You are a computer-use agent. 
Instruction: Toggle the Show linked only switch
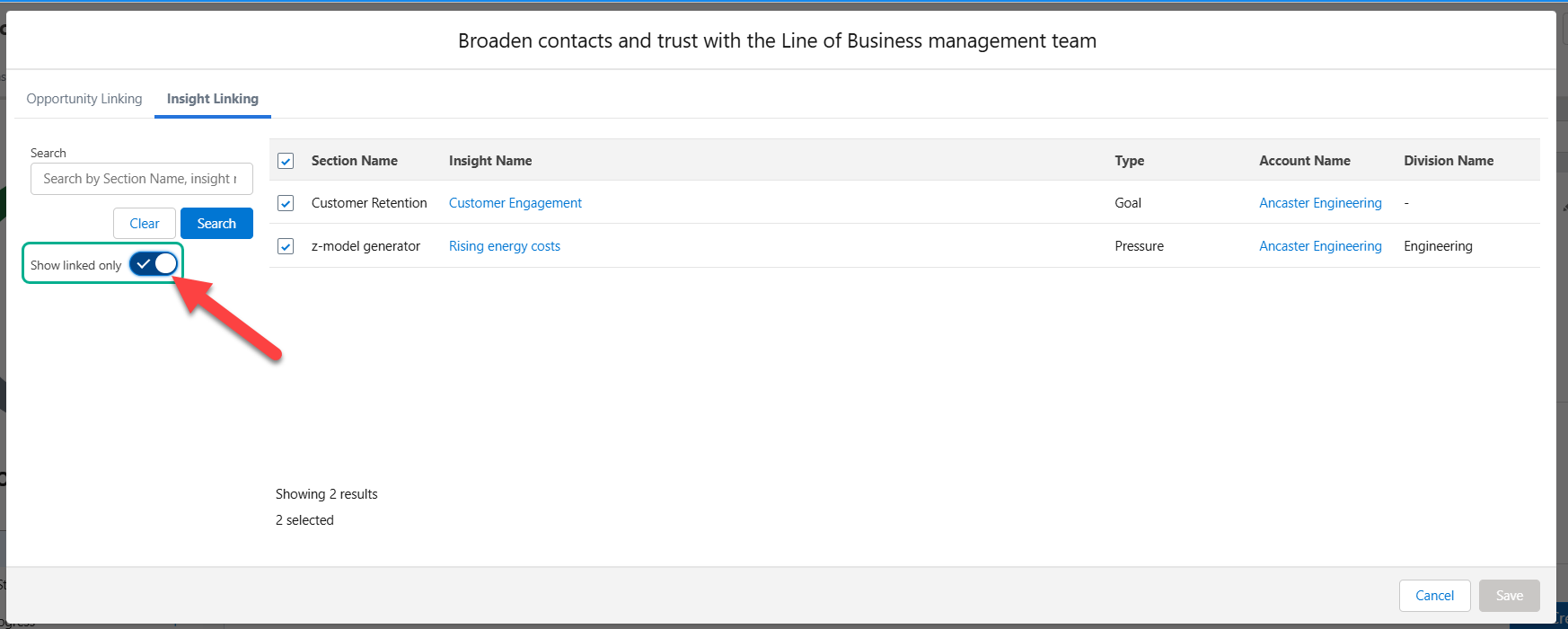click(x=154, y=264)
